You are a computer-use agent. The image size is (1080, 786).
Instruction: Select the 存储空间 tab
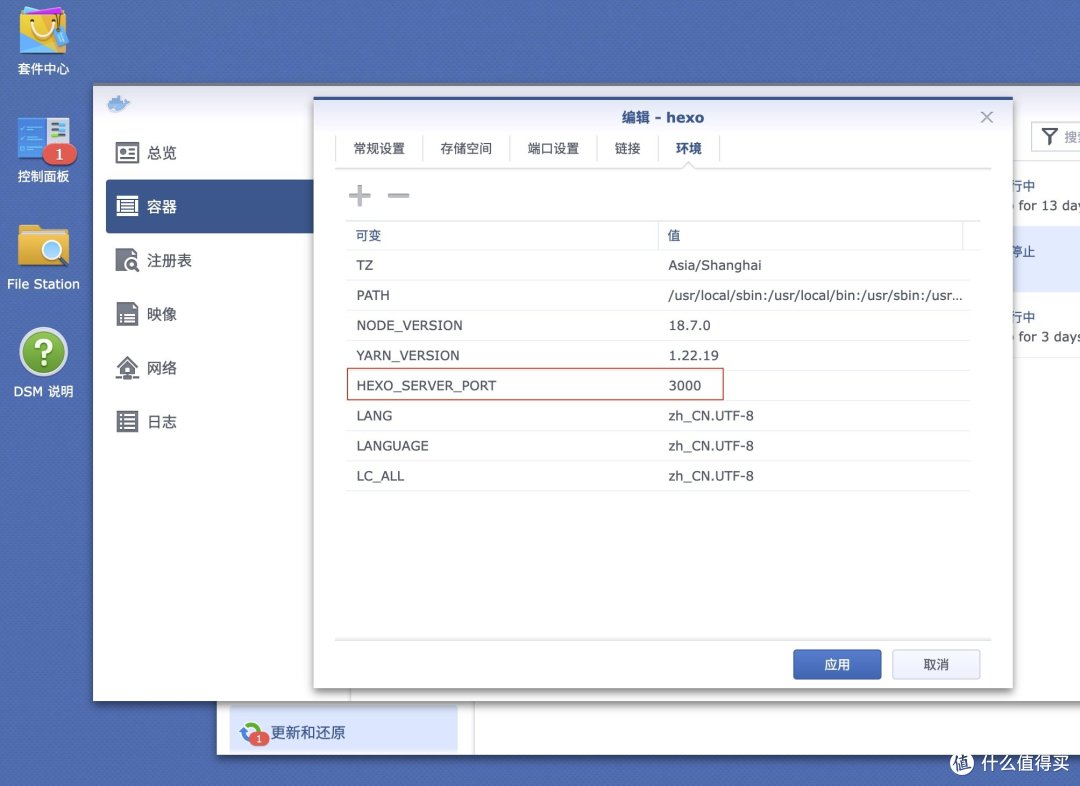pos(466,148)
